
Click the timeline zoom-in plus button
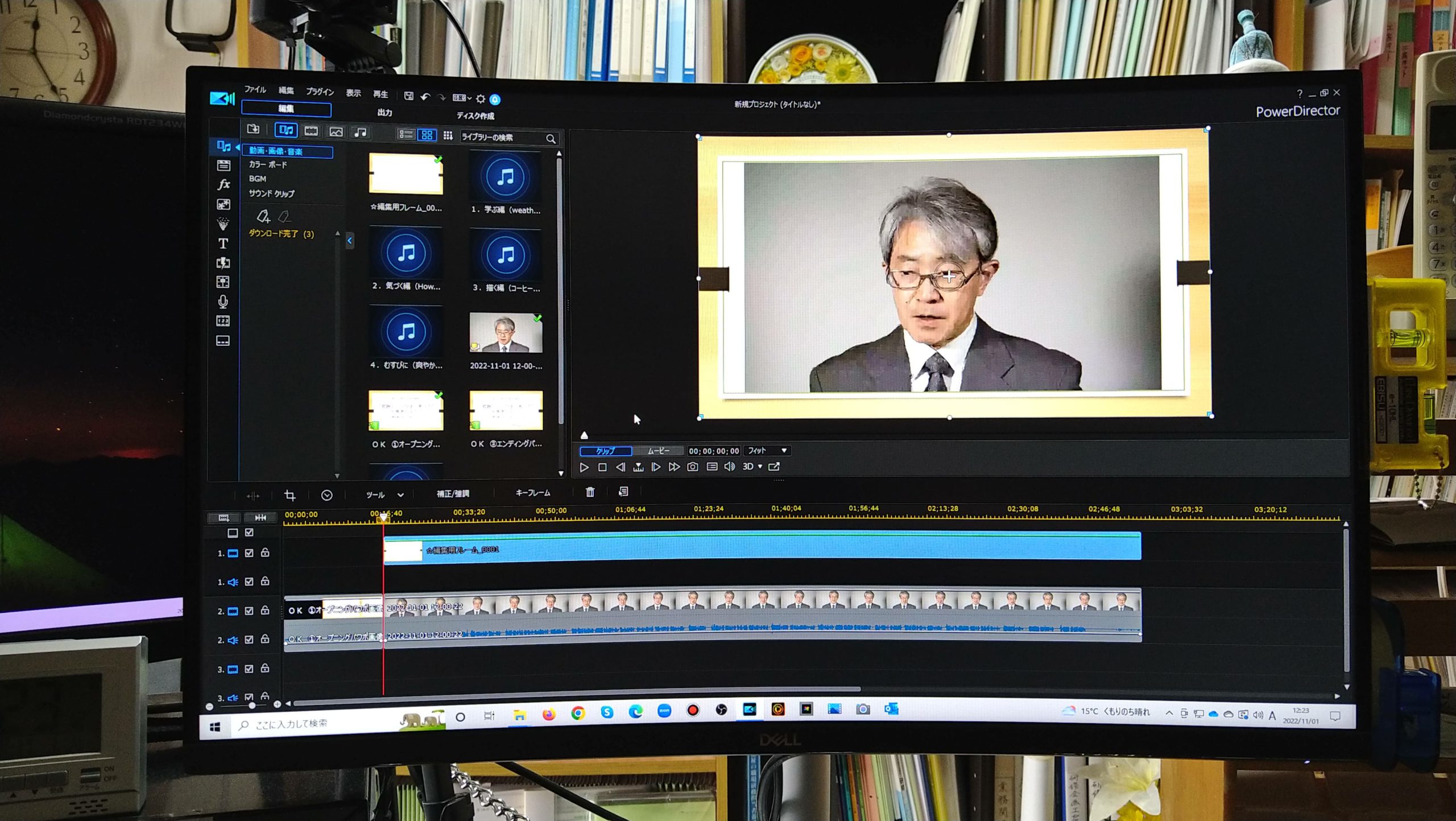277,704
